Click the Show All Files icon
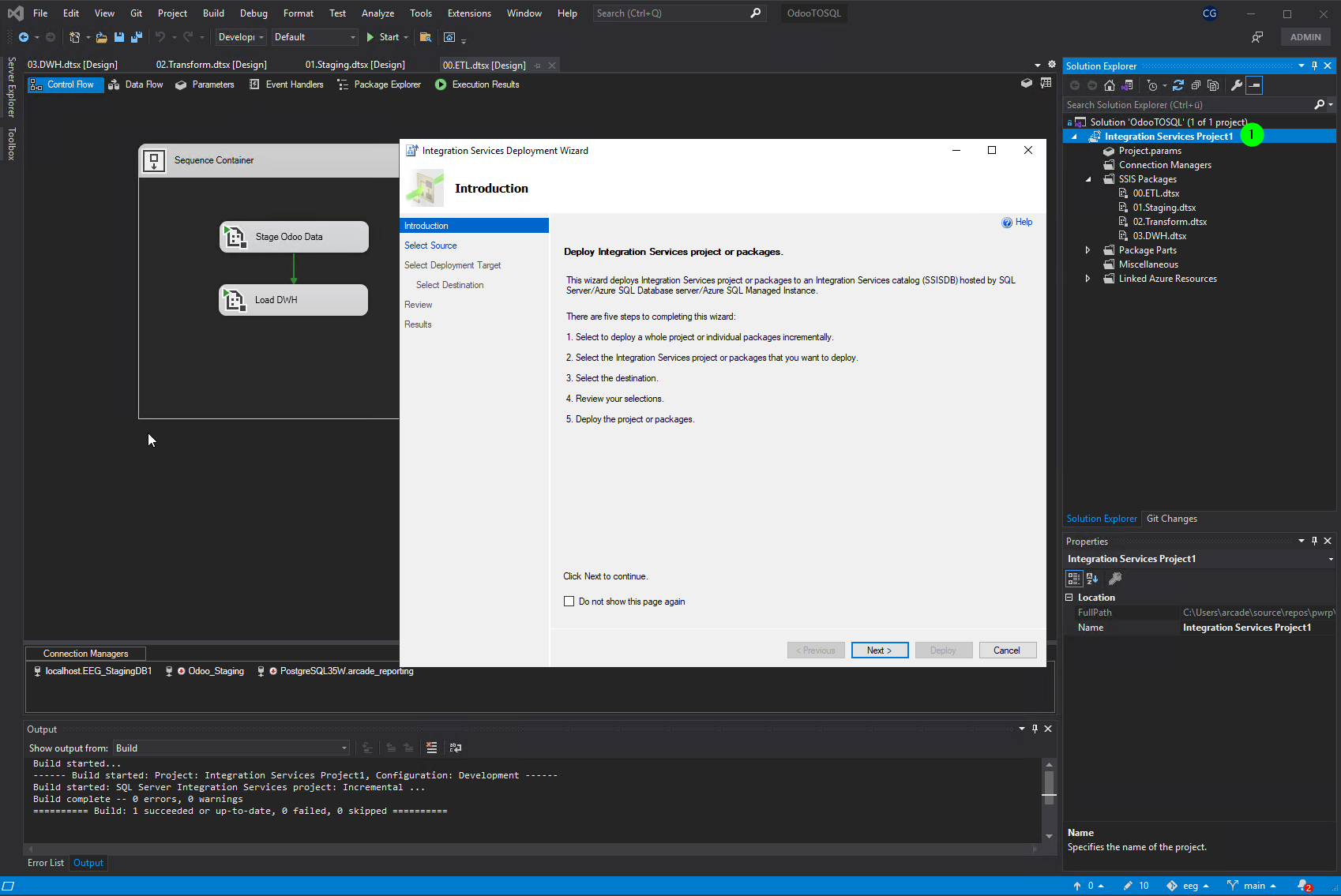1341x896 pixels. (x=1213, y=85)
